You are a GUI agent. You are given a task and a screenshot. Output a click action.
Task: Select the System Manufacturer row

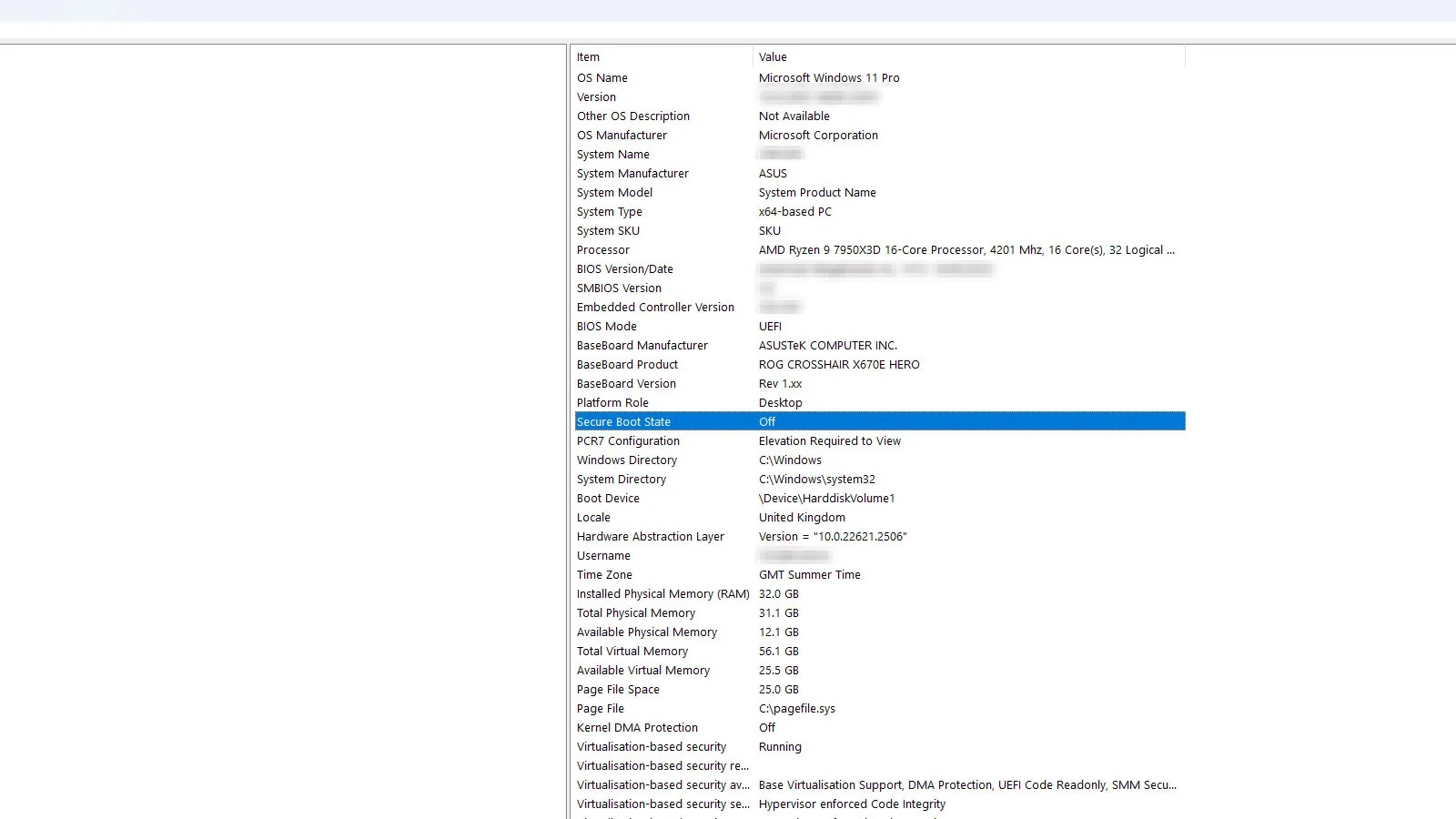(880, 173)
